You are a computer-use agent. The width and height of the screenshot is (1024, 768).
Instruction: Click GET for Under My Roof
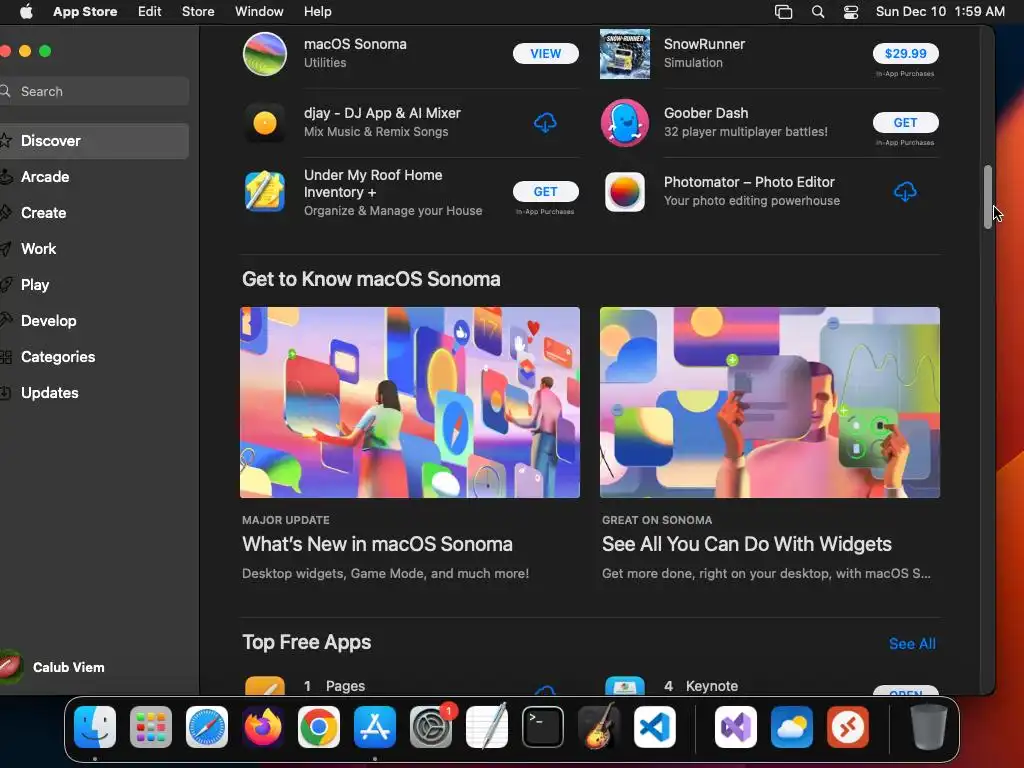545,191
